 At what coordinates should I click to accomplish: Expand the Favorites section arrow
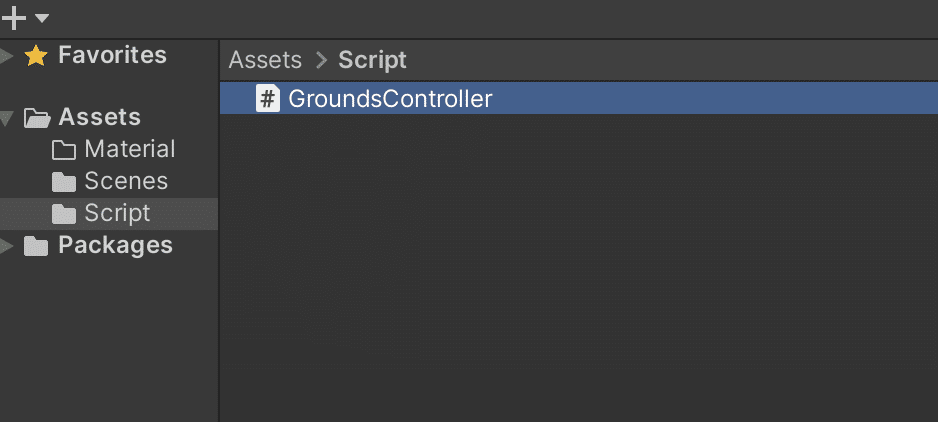click(6, 56)
